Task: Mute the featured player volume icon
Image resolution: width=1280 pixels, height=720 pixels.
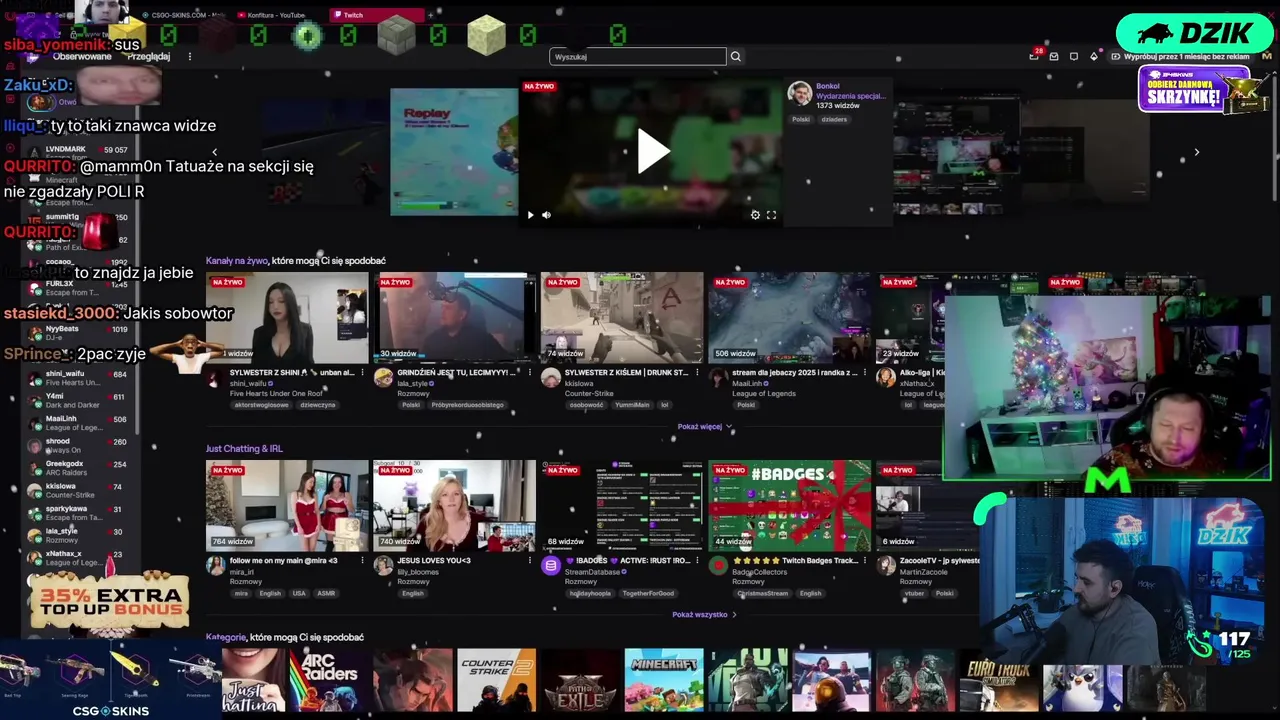Action: pos(546,215)
